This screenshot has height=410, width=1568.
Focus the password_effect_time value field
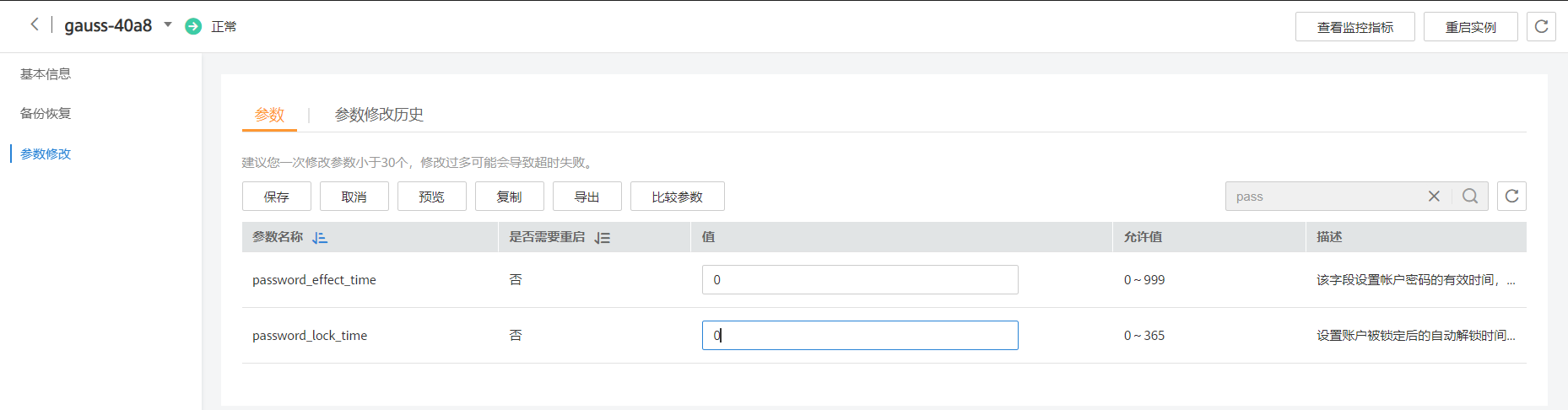pyautogui.click(x=859, y=280)
